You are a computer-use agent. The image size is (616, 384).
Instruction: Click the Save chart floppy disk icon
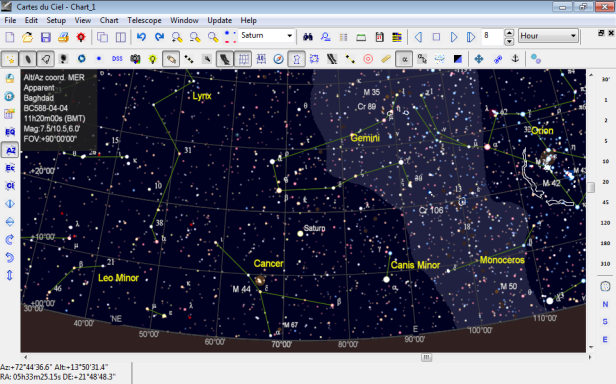click(46, 37)
